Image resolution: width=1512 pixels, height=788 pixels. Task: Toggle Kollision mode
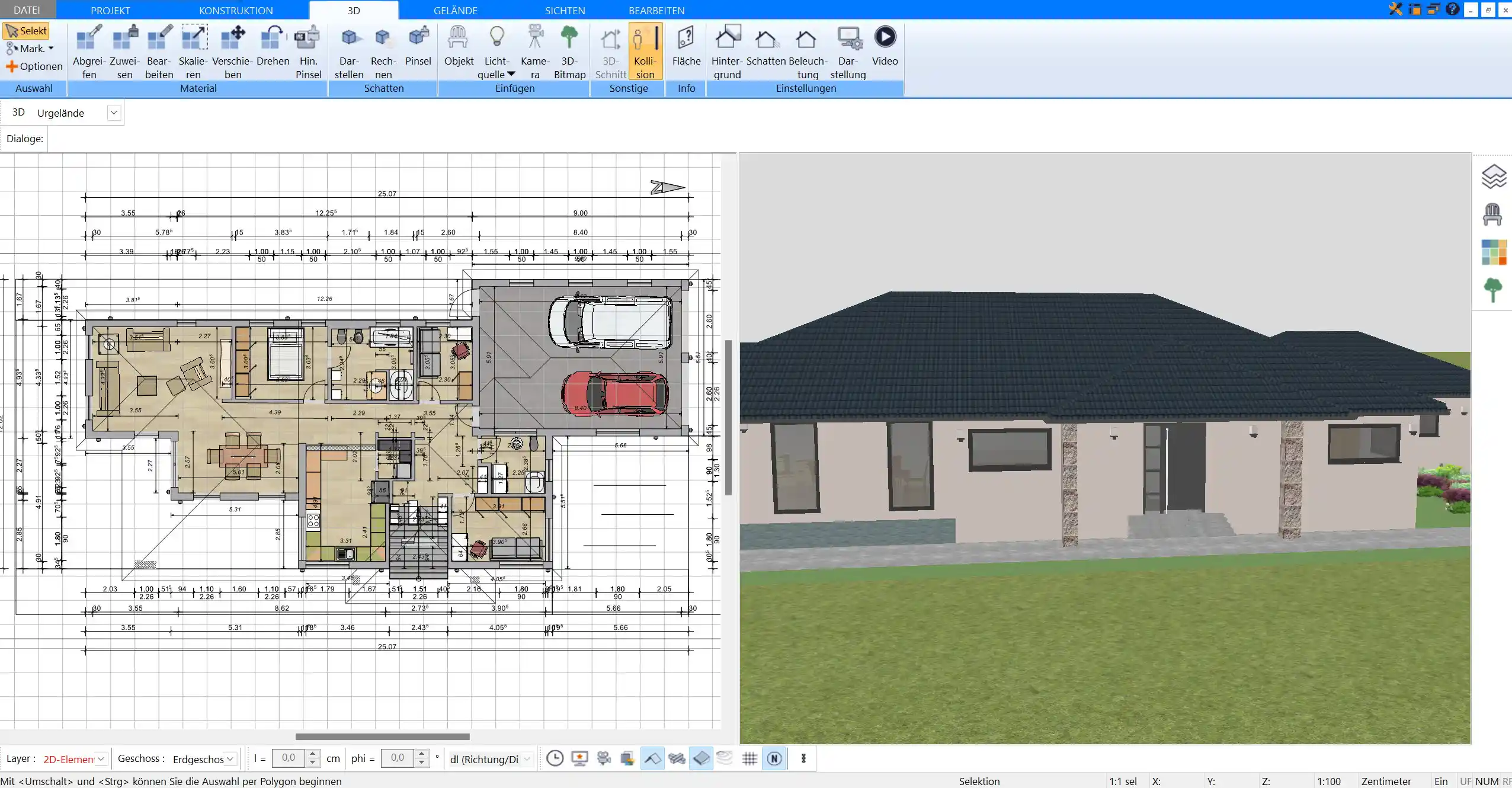point(645,52)
